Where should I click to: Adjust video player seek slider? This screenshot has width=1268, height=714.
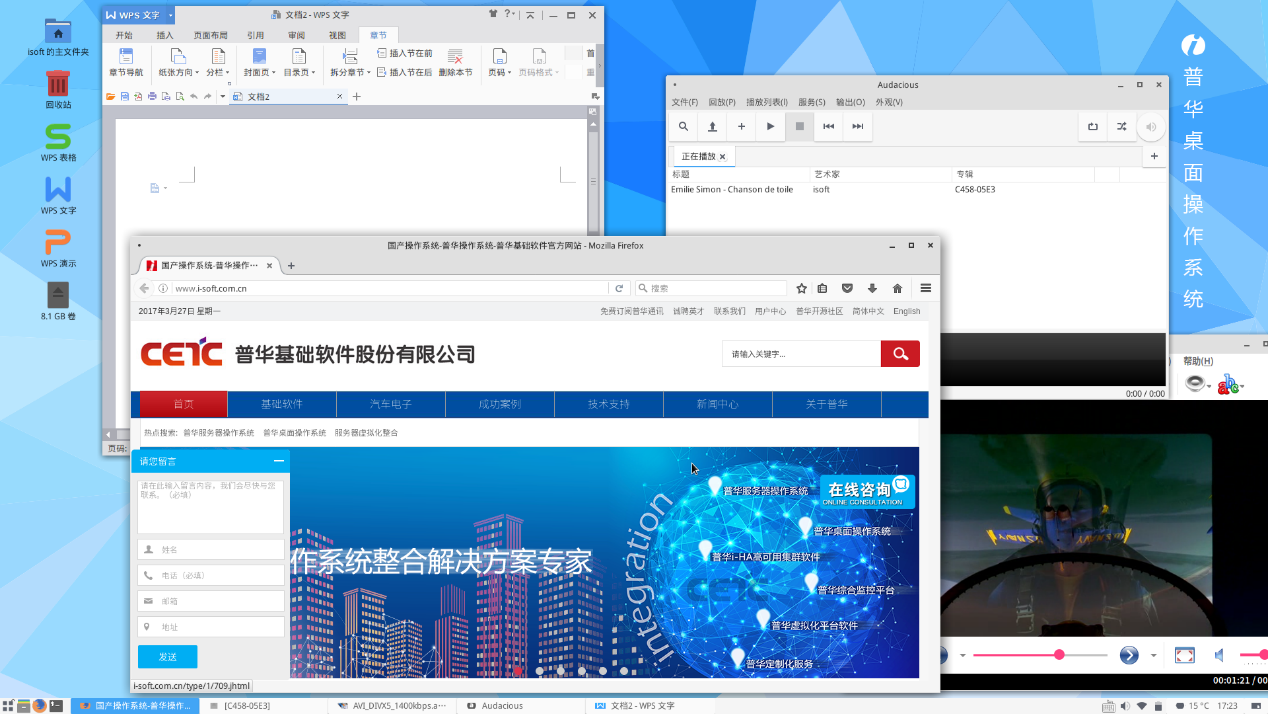click(x=1039, y=655)
